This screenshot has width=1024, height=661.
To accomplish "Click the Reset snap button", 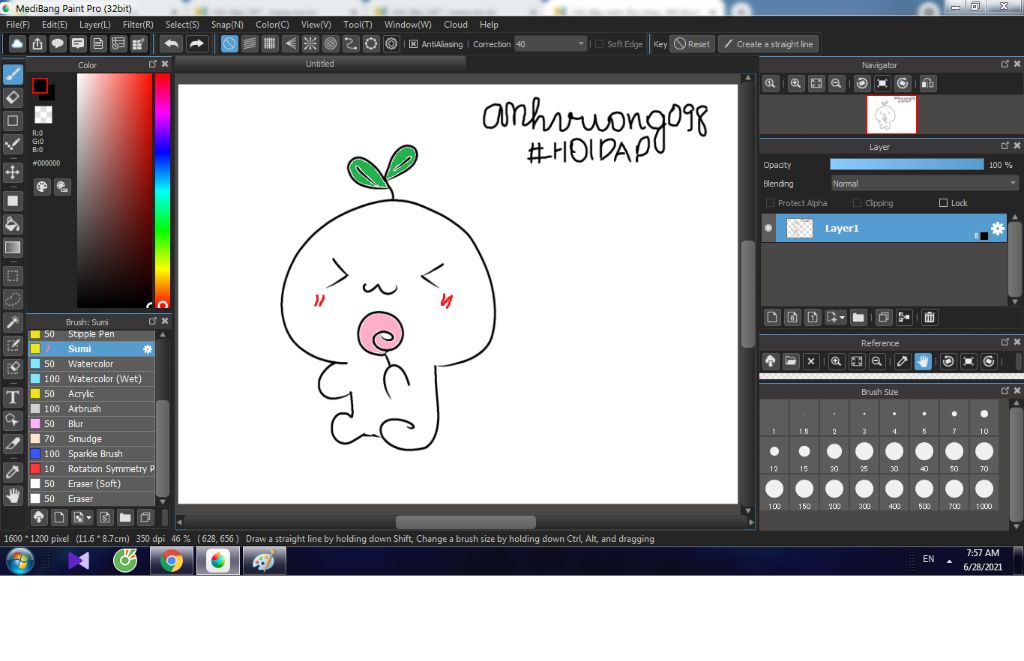I will (692, 44).
